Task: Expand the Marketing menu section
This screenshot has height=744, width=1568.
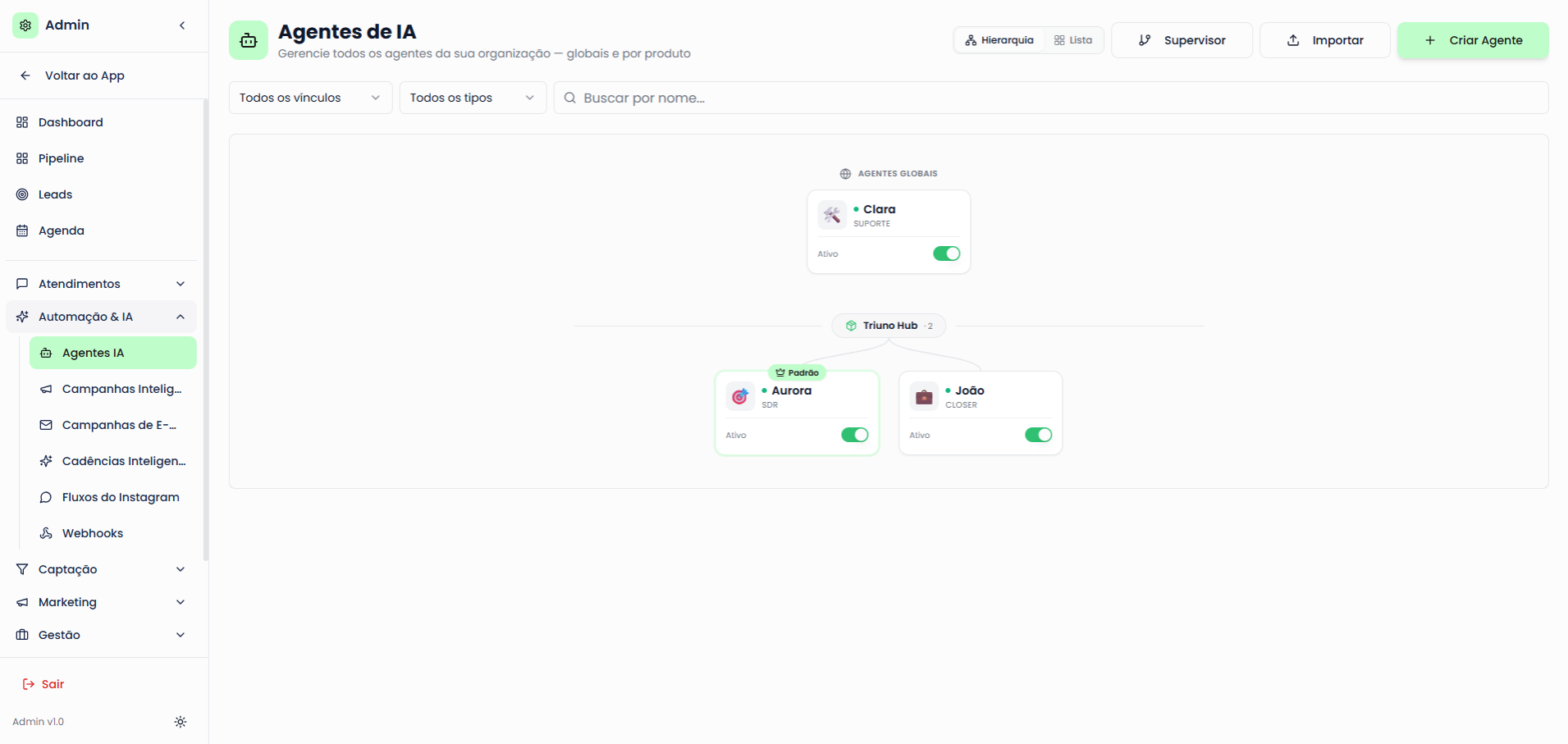Action: (x=102, y=602)
